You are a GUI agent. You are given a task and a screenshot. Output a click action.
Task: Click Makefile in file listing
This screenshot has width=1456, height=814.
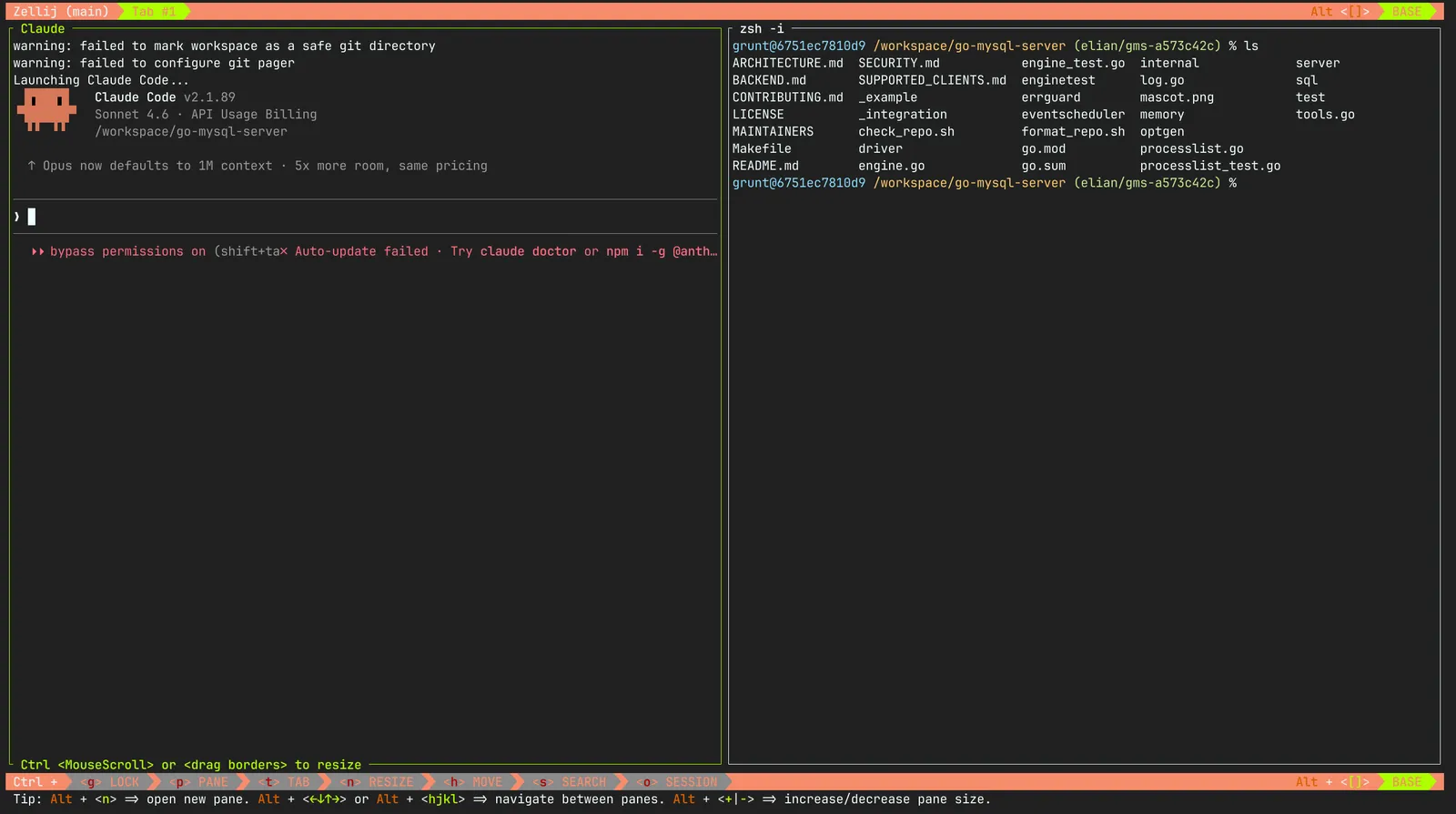point(762,148)
